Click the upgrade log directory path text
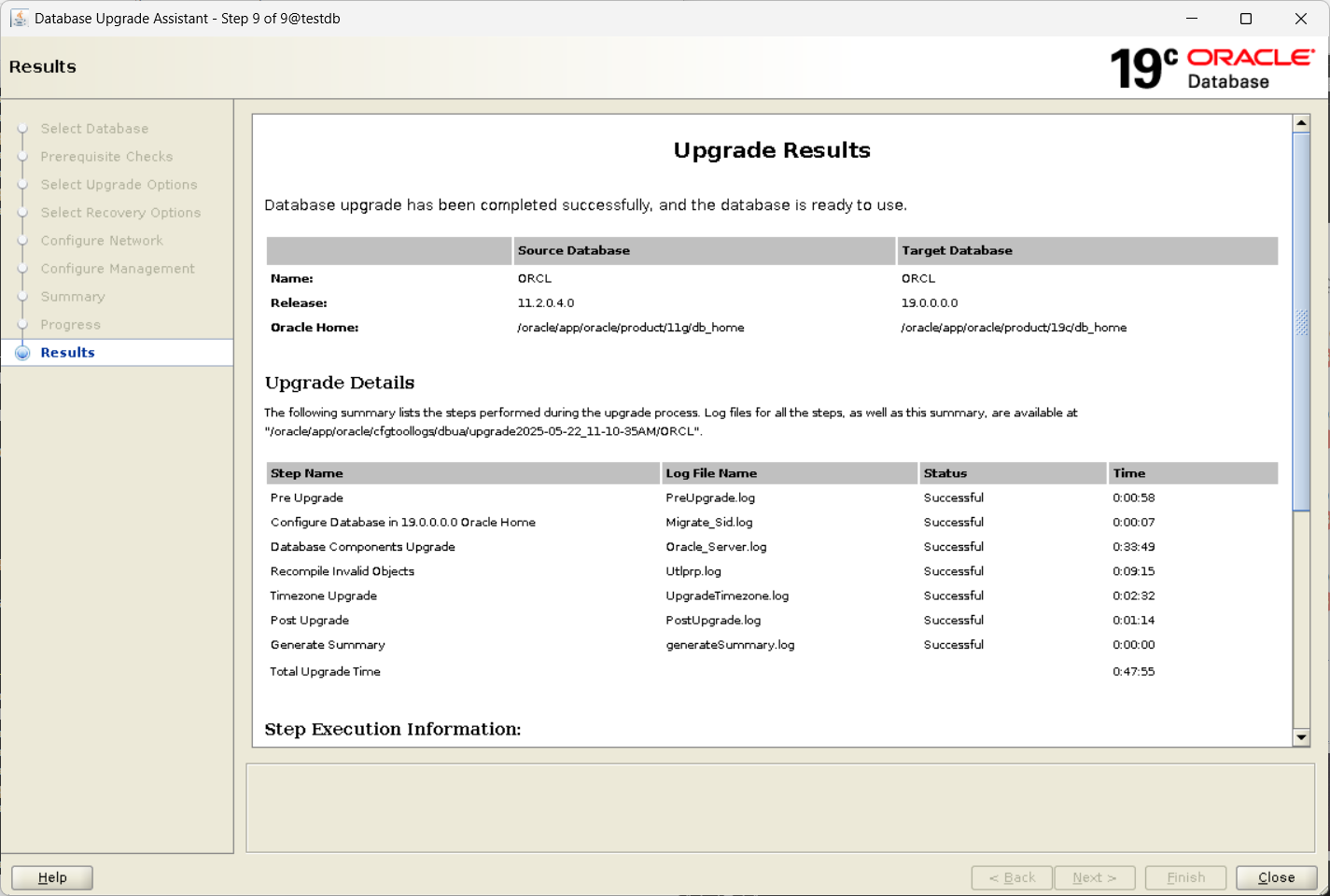 pyautogui.click(x=483, y=431)
